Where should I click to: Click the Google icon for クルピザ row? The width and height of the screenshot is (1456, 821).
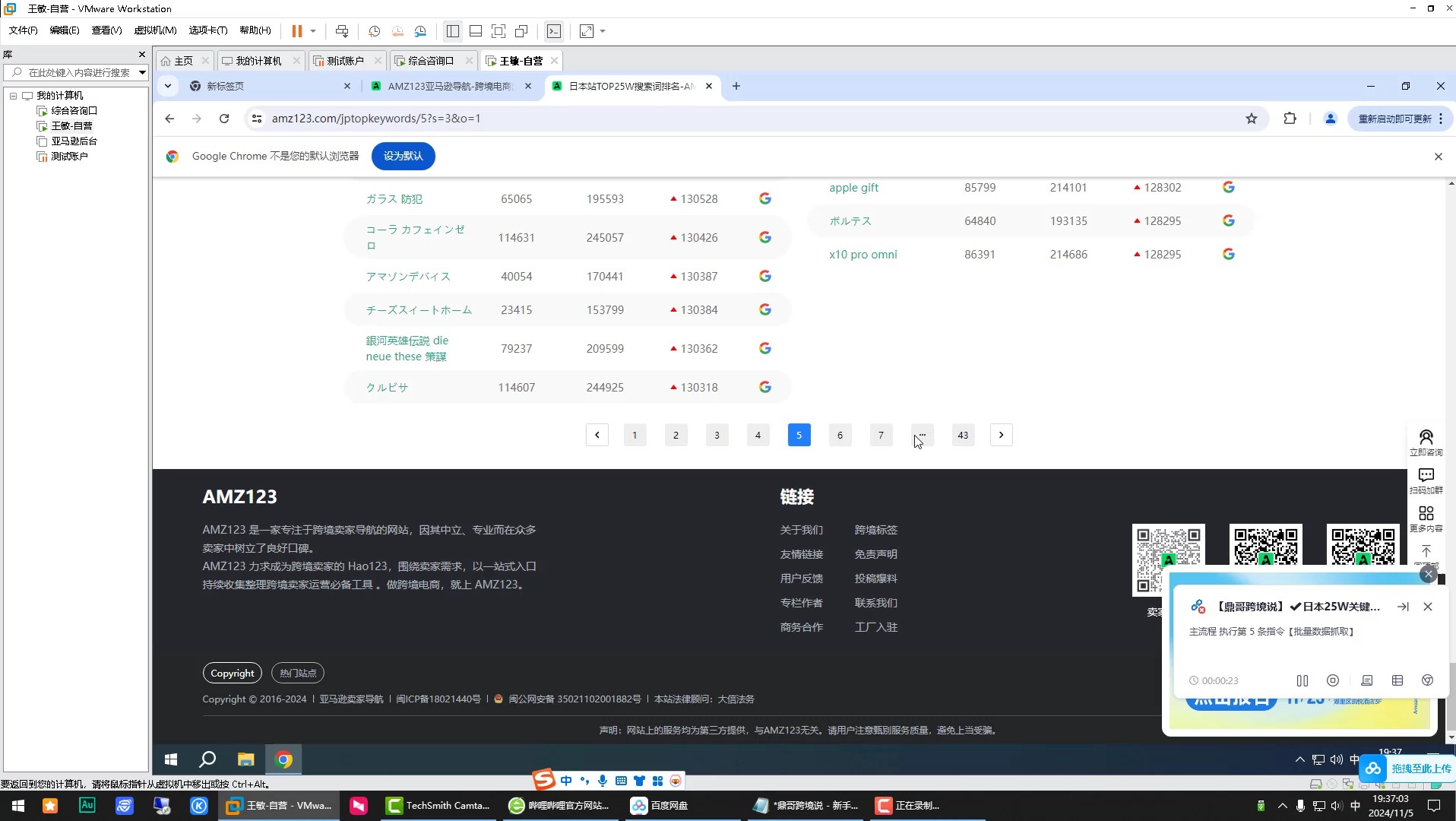coord(765,387)
